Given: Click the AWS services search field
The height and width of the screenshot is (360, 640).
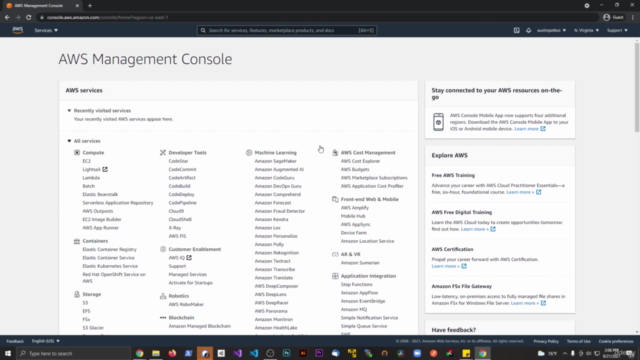Looking at the screenshot, I should pyautogui.click(x=287, y=30).
